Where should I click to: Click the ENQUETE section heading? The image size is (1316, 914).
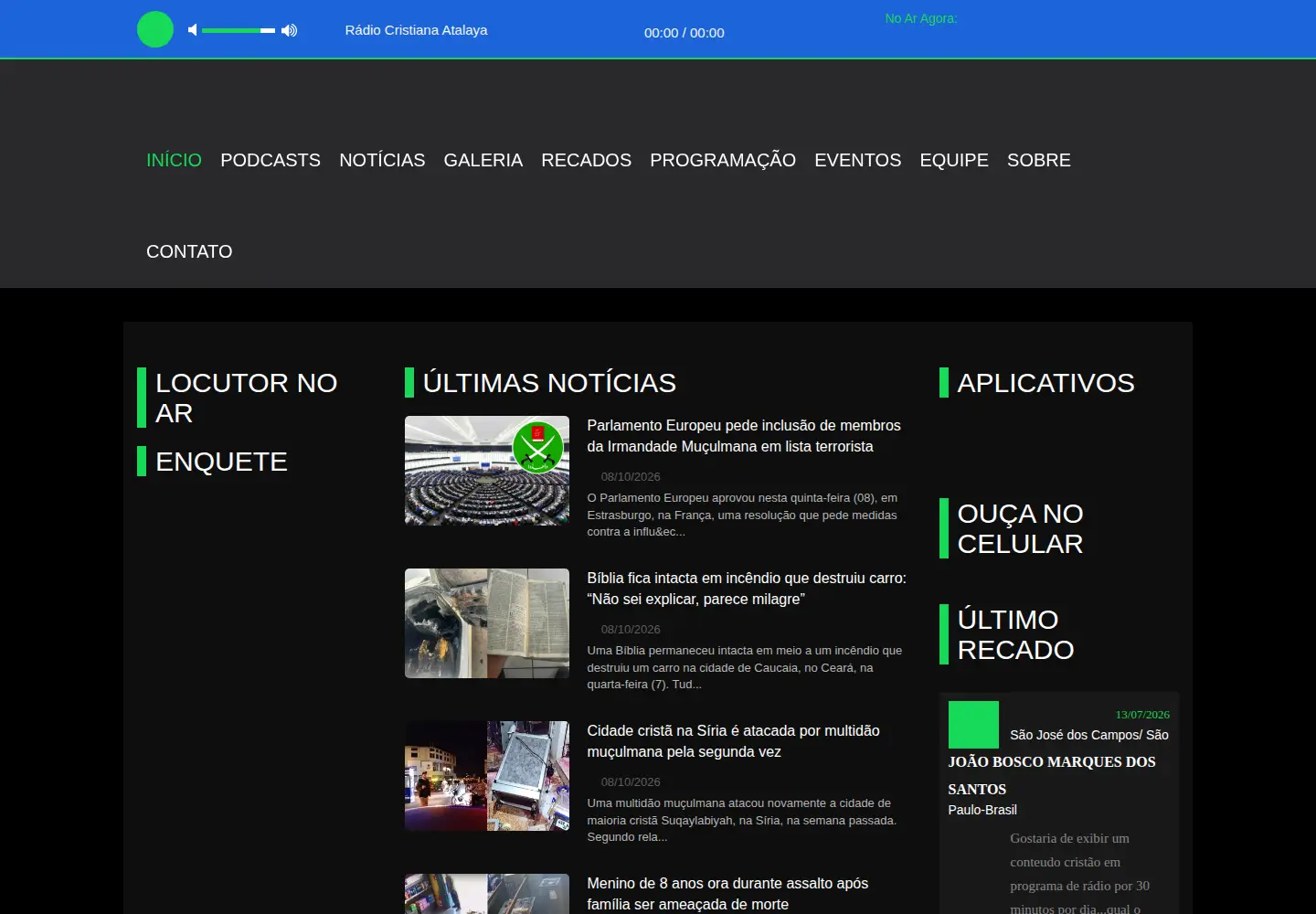(221, 462)
